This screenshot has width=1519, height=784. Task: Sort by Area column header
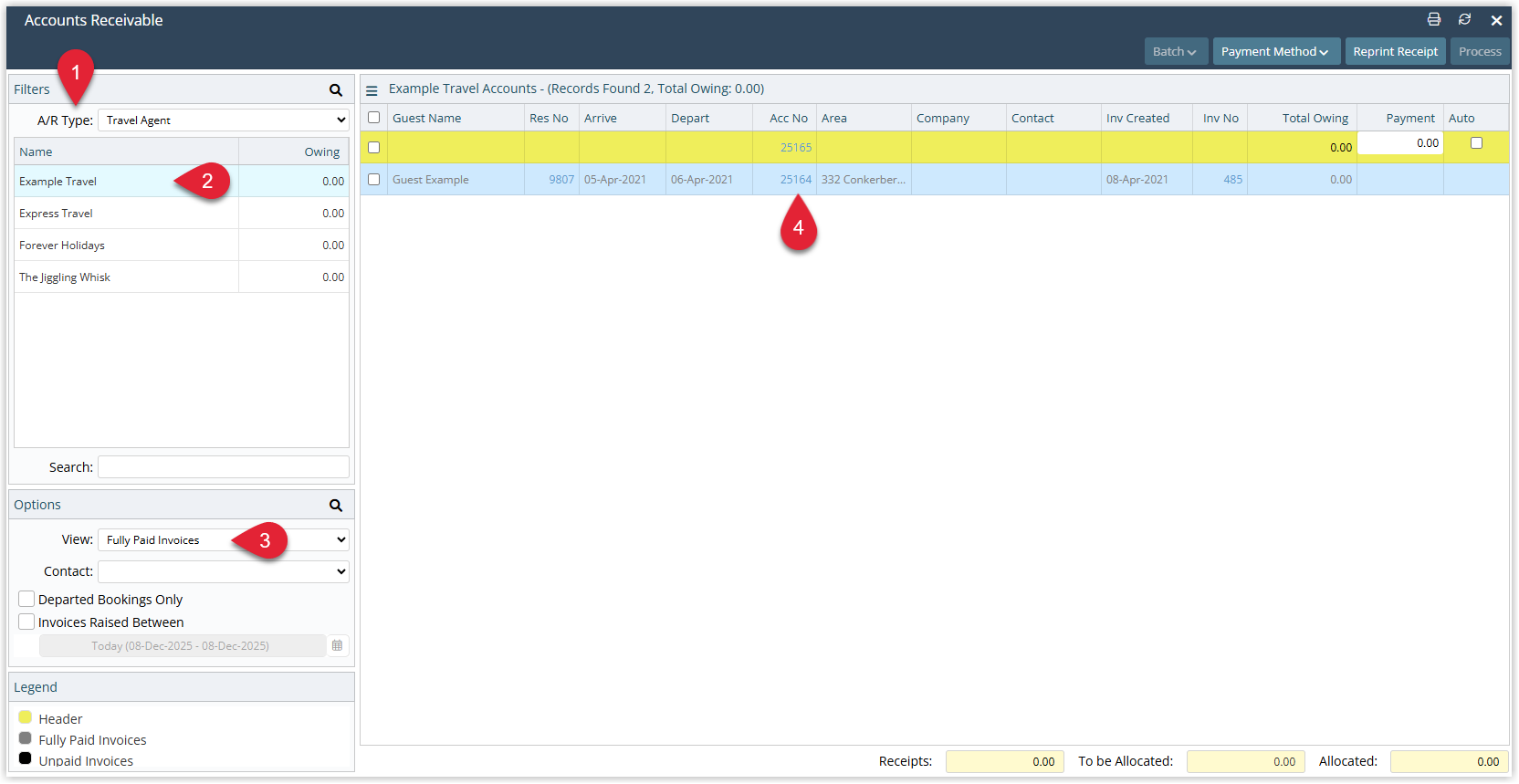click(x=864, y=118)
